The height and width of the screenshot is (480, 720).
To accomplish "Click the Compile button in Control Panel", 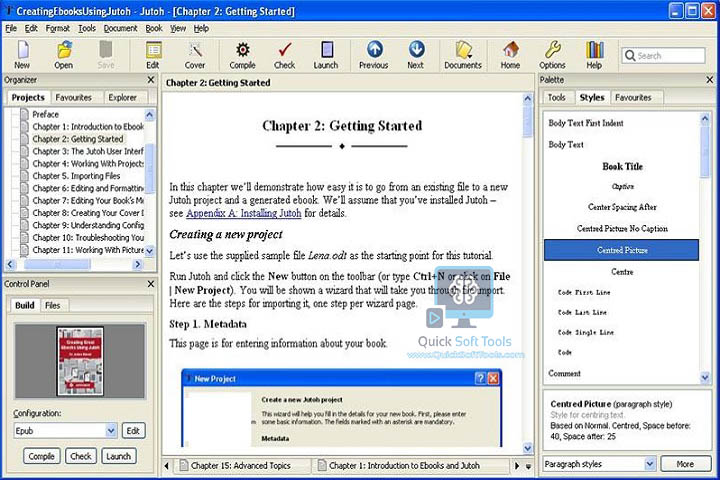I will (41, 456).
